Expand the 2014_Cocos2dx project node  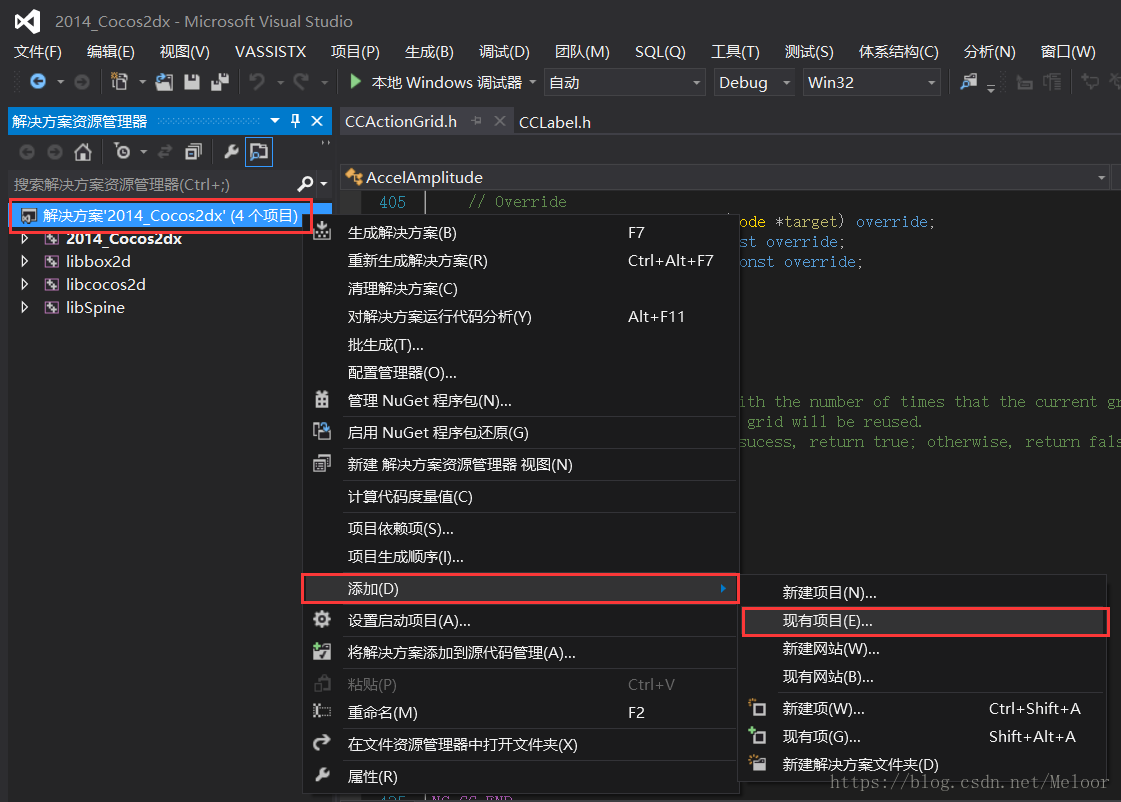tap(24, 239)
